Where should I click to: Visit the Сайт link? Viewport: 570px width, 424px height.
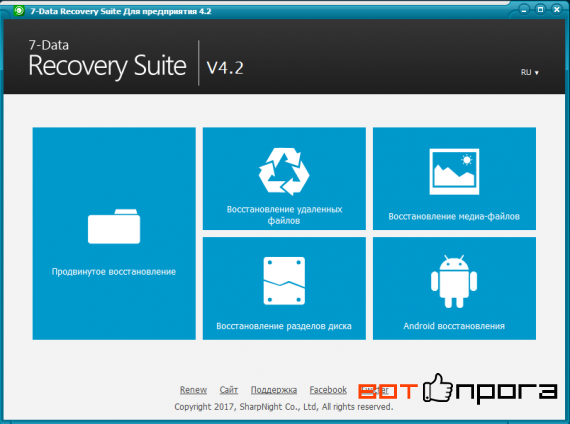point(229,390)
